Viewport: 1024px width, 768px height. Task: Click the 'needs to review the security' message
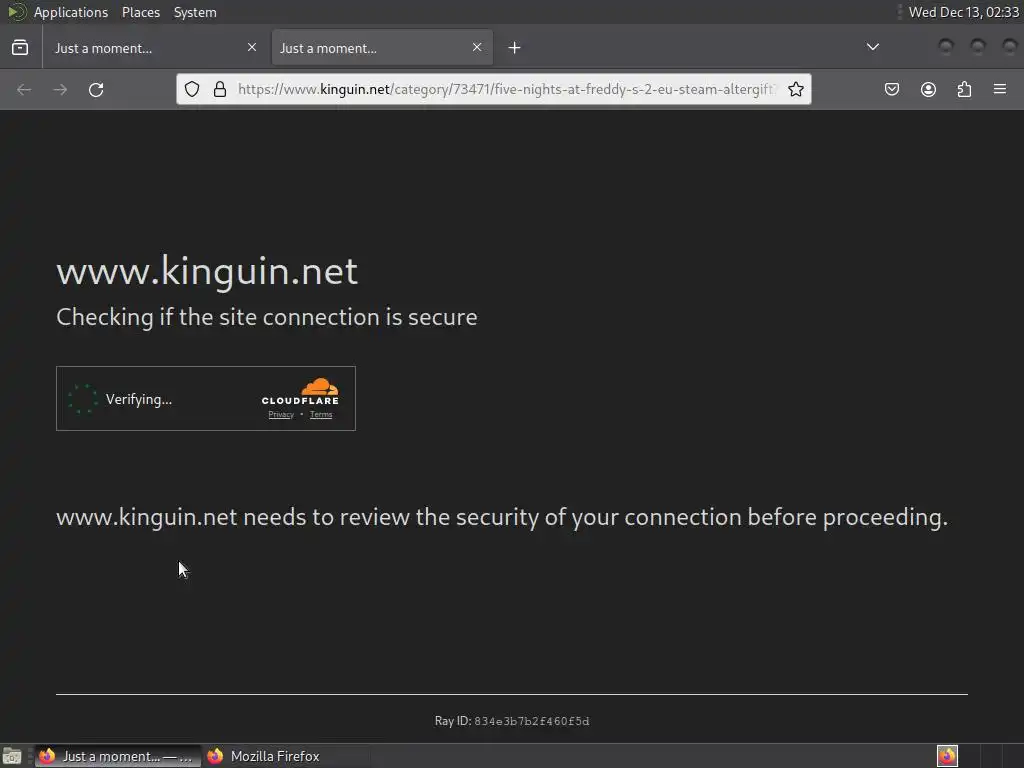pos(502,517)
